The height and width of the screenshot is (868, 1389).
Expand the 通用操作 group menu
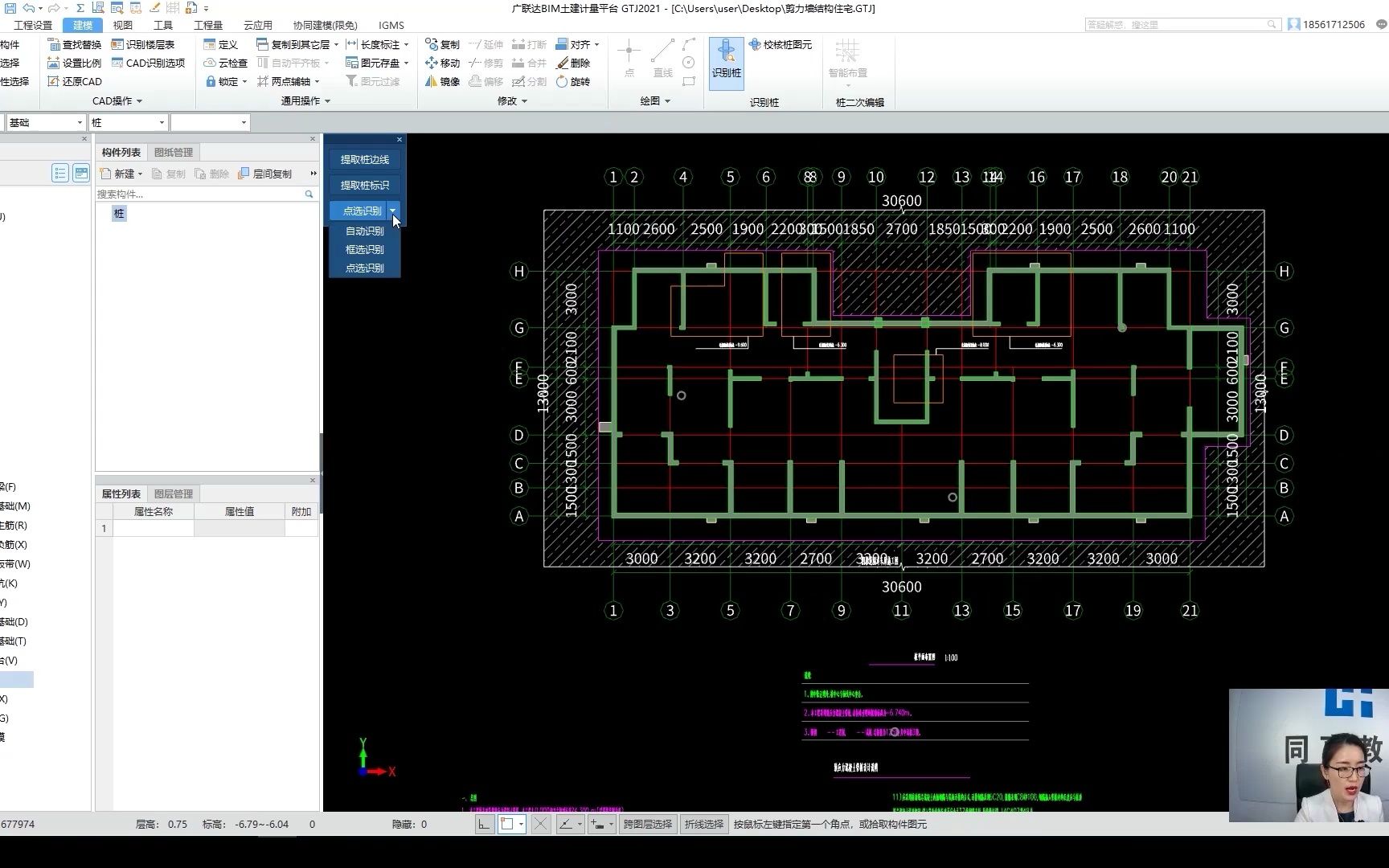tap(305, 101)
